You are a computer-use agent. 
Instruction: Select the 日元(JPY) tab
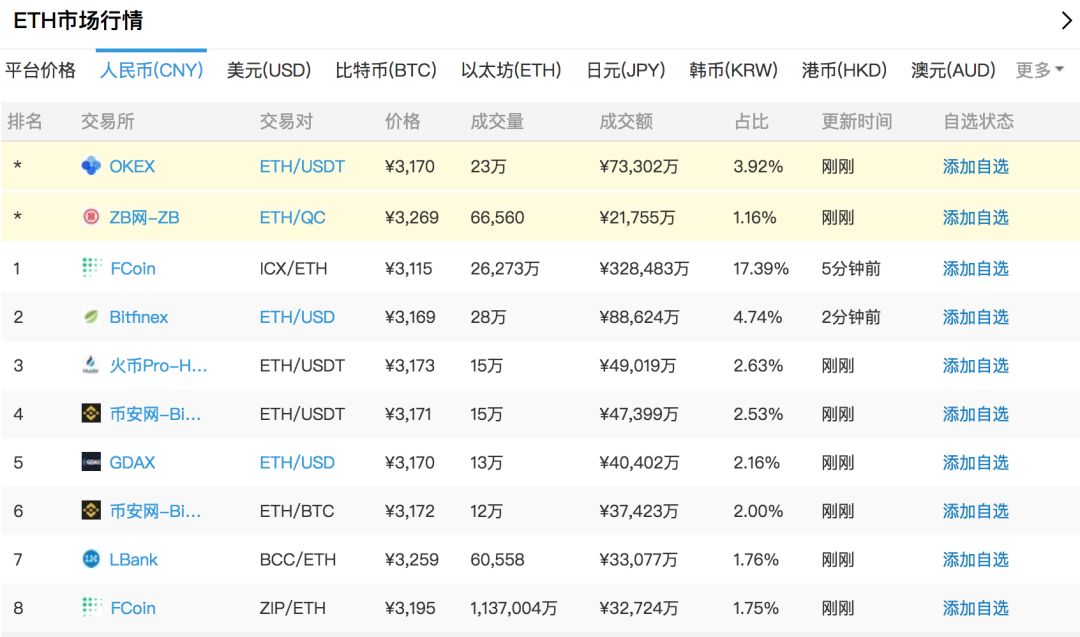[626, 70]
